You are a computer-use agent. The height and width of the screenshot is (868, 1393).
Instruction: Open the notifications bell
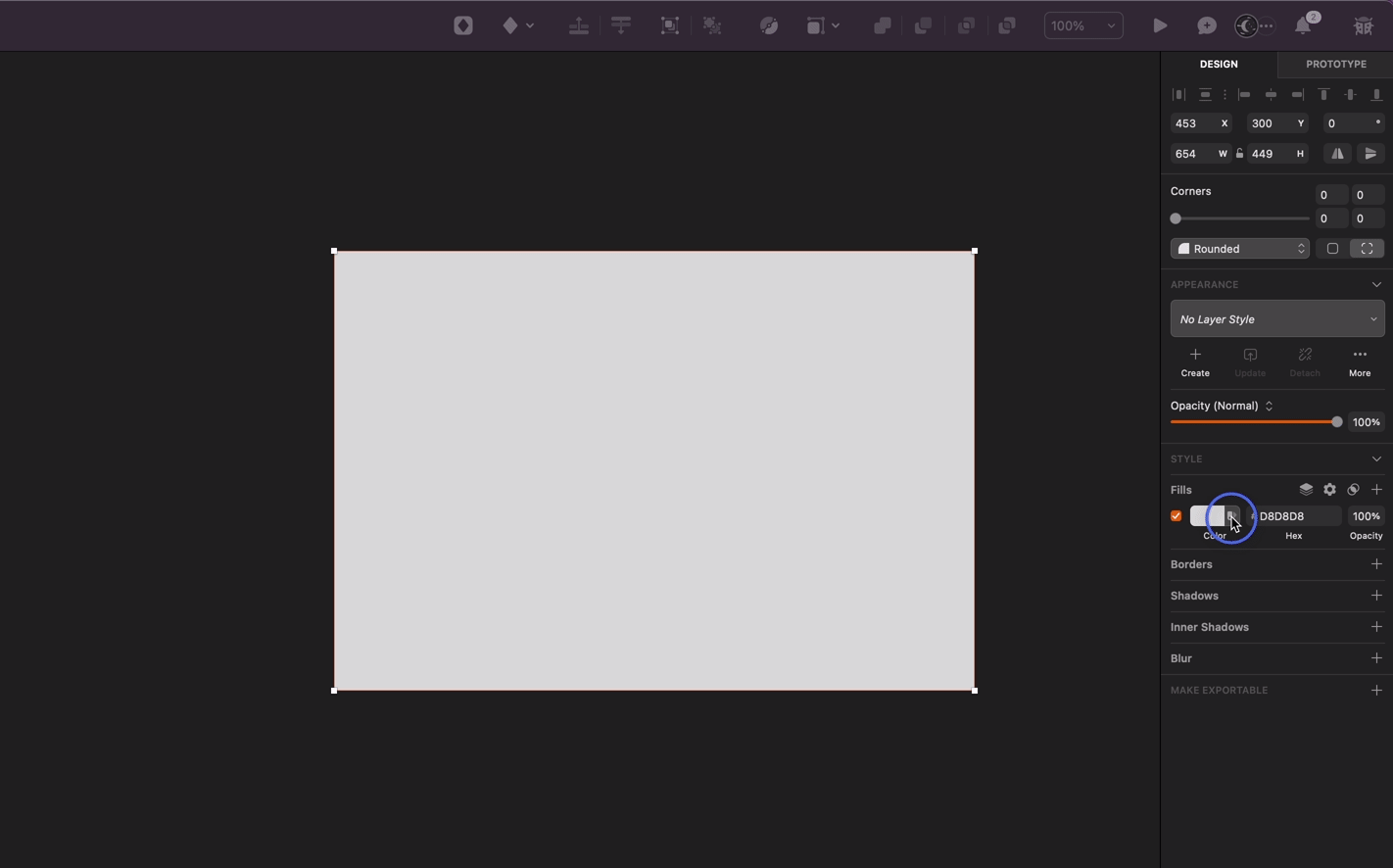click(x=1304, y=25)
